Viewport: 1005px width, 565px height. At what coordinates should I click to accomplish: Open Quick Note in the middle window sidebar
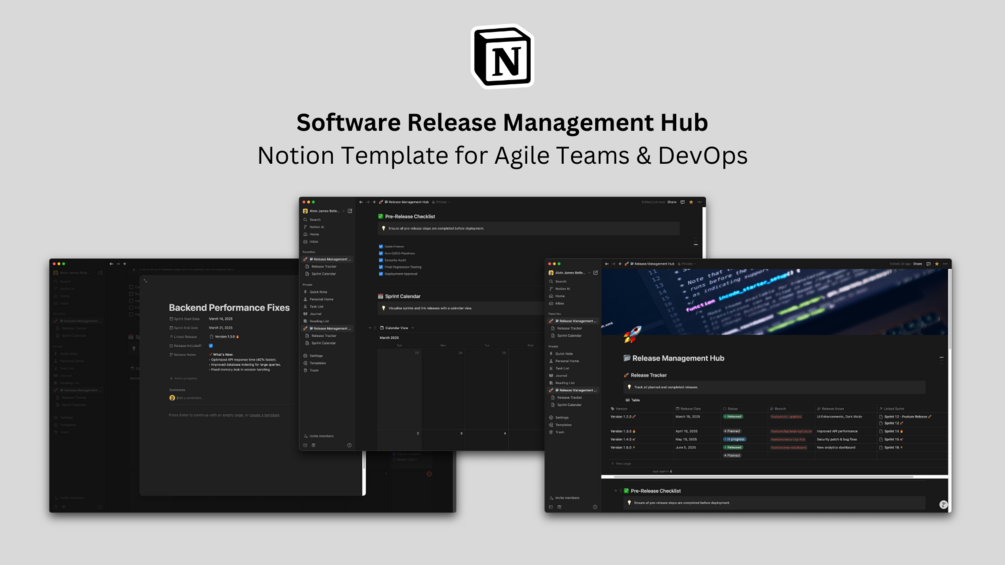(315, 291)
